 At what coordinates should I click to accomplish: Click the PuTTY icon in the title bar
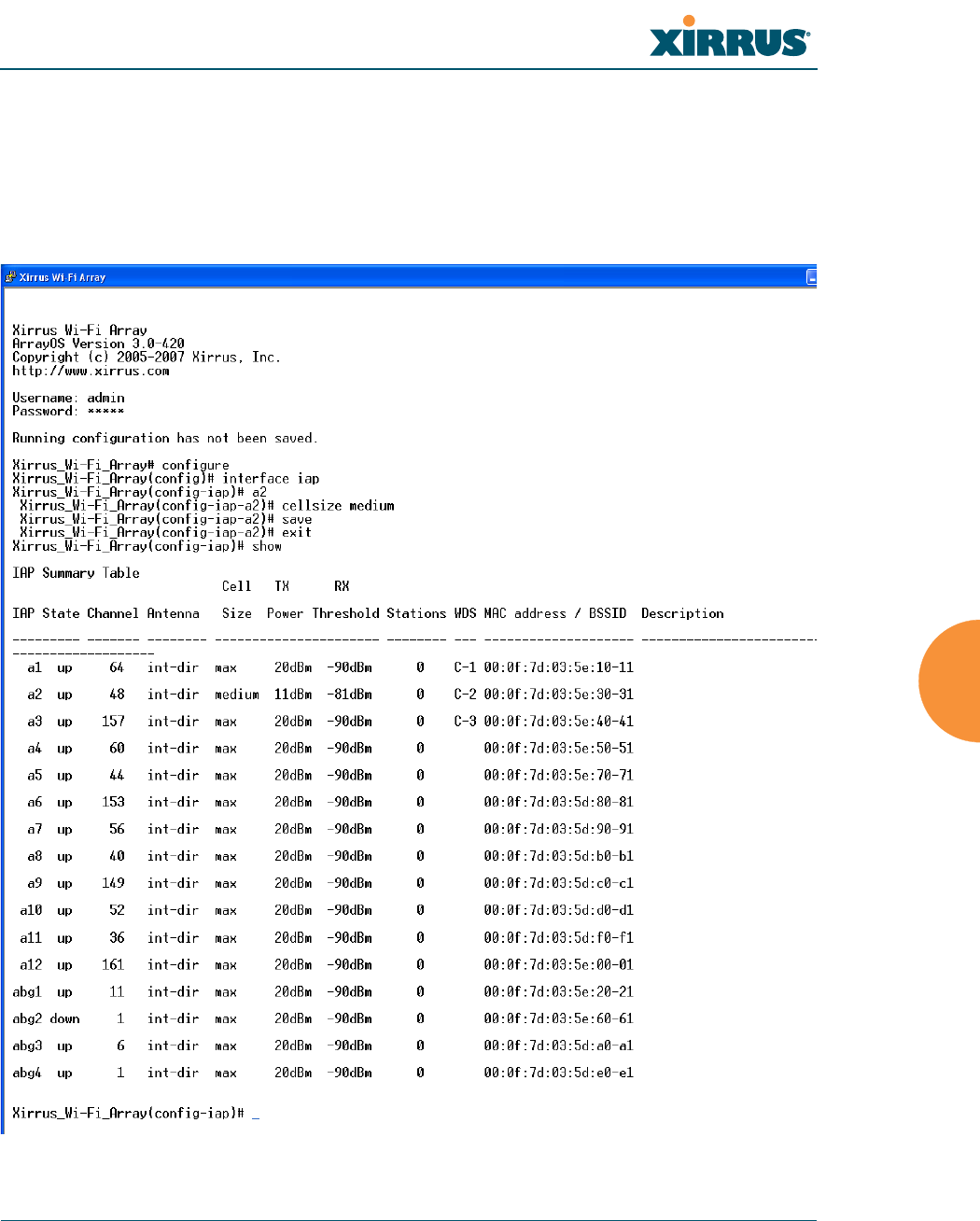11,276
